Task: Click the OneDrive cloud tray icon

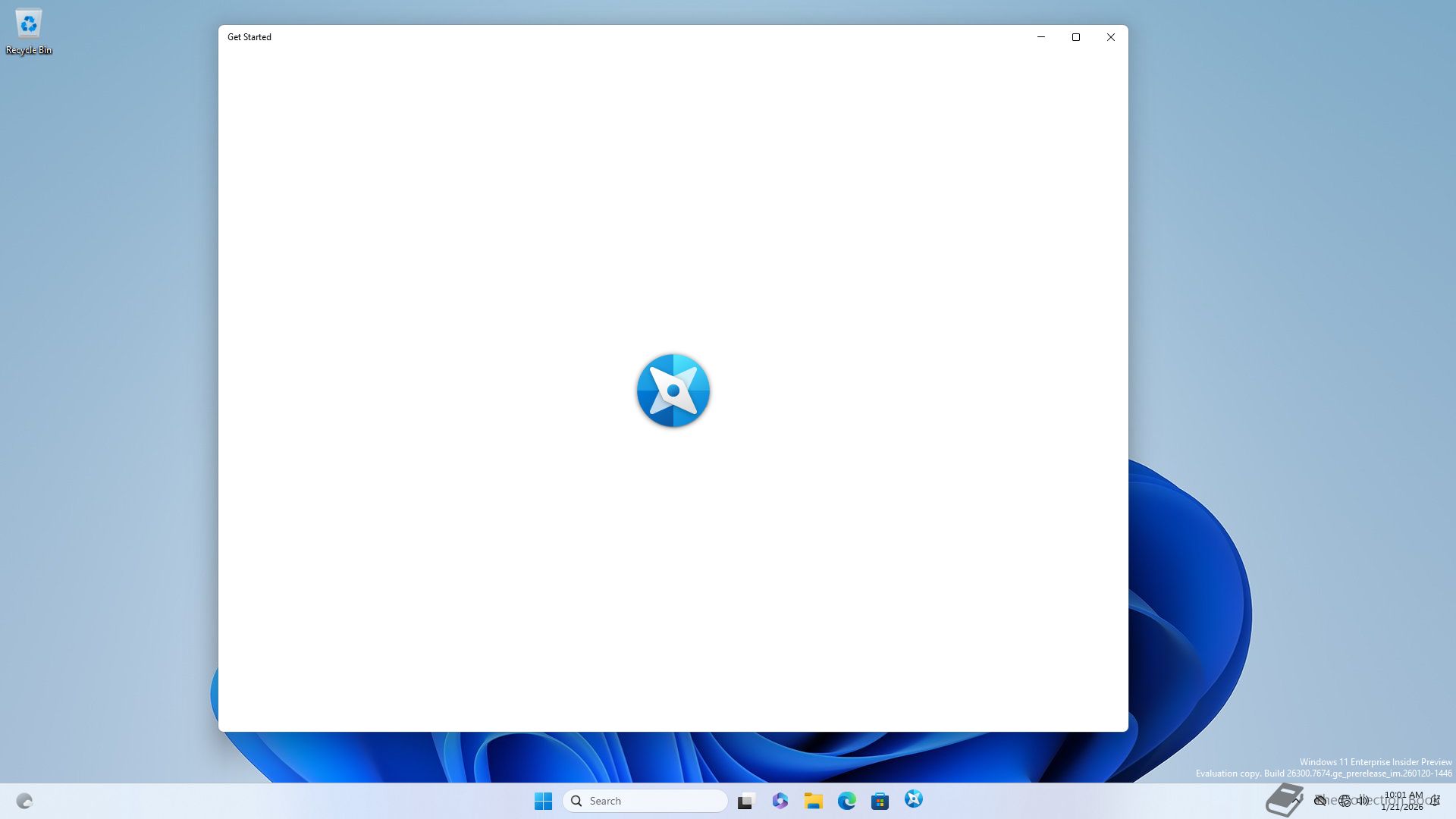Action: 1320,801
